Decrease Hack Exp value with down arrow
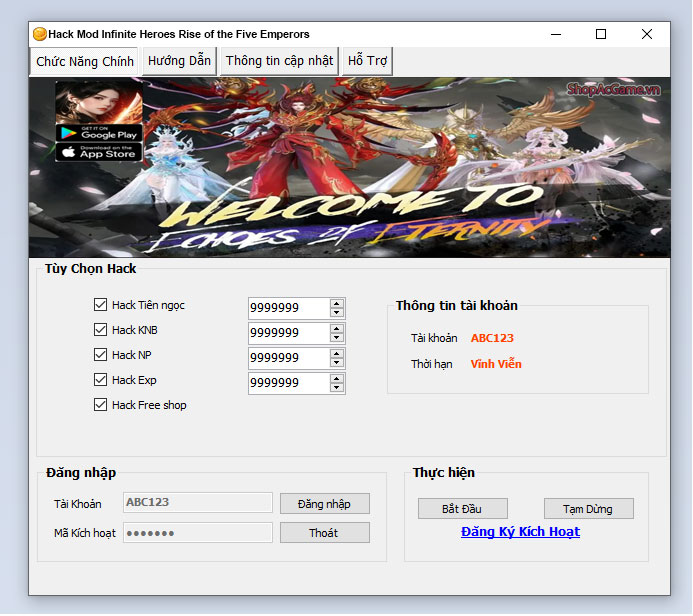Viewport: 693px width, 616px height. click(336, 388)
